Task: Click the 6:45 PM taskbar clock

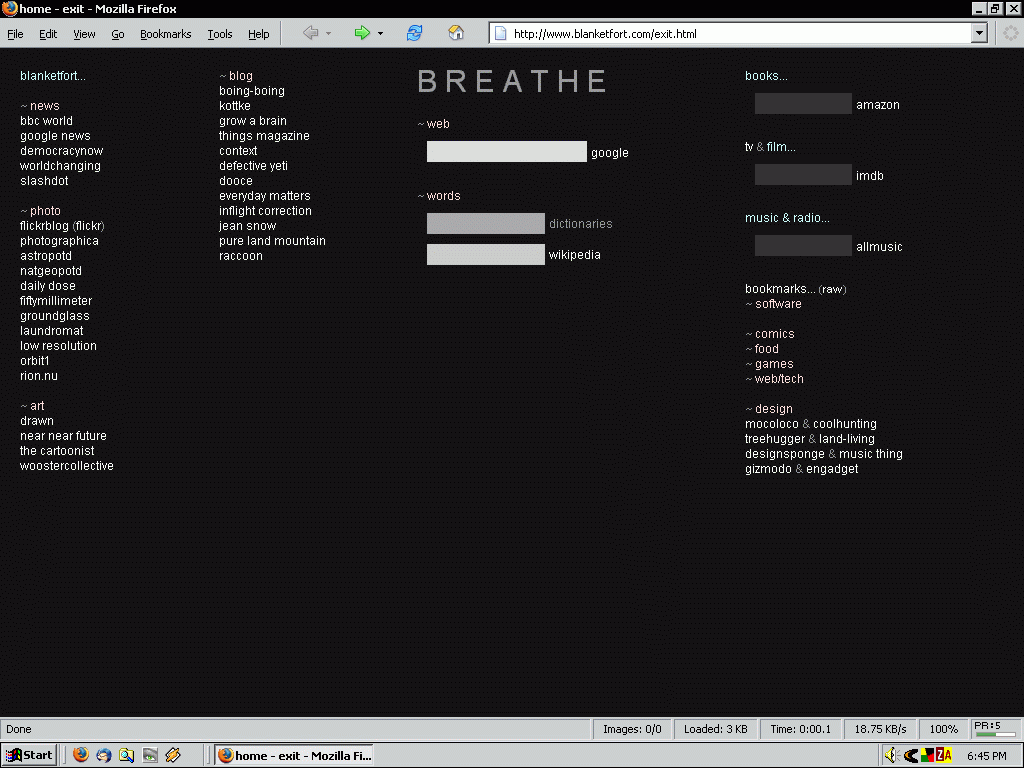Action: pyautogui.click(x=986, y=756)
